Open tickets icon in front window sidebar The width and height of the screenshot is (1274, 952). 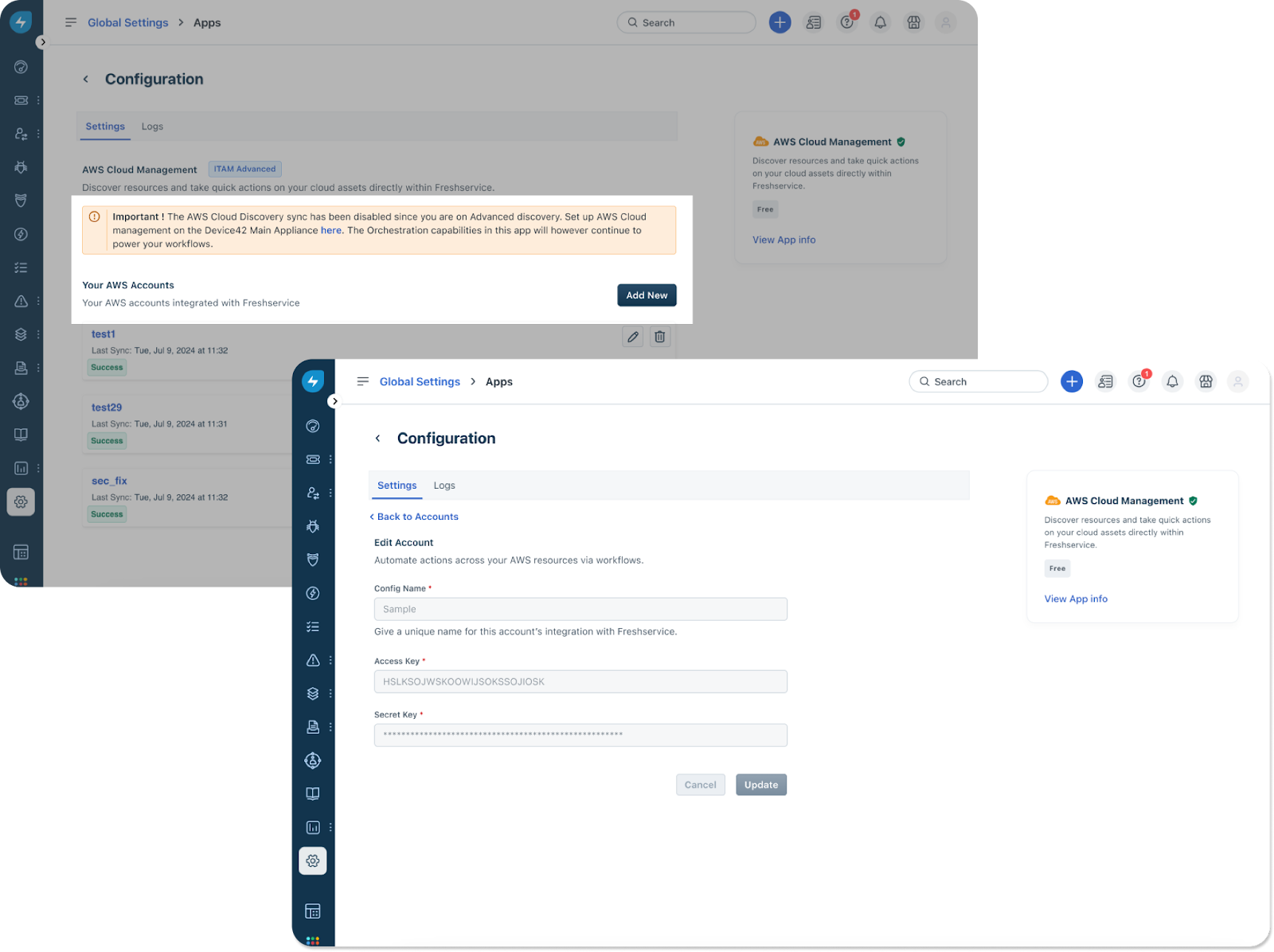tap(313, 459)
